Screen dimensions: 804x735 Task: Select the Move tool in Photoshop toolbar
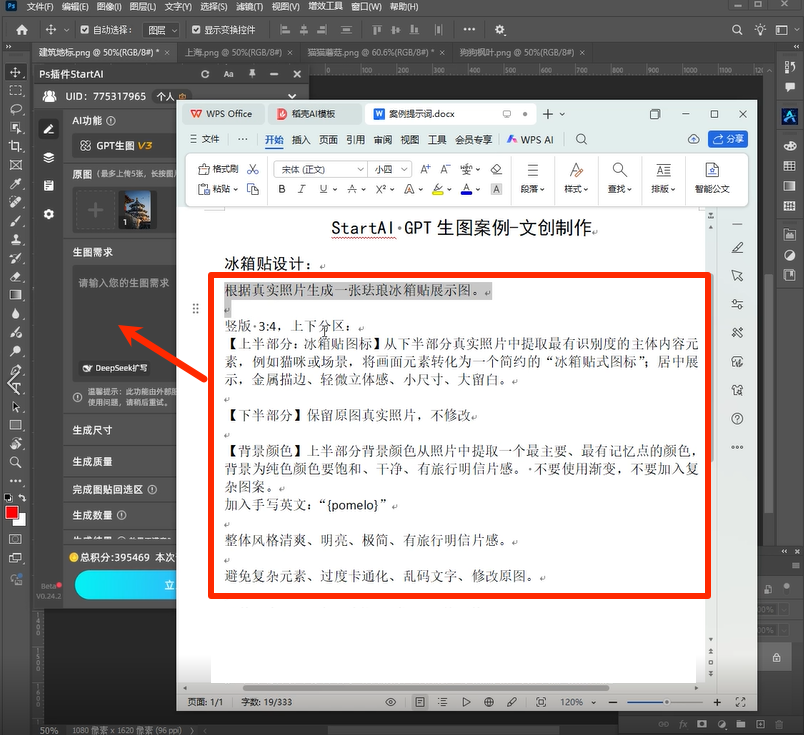(15, 72)
